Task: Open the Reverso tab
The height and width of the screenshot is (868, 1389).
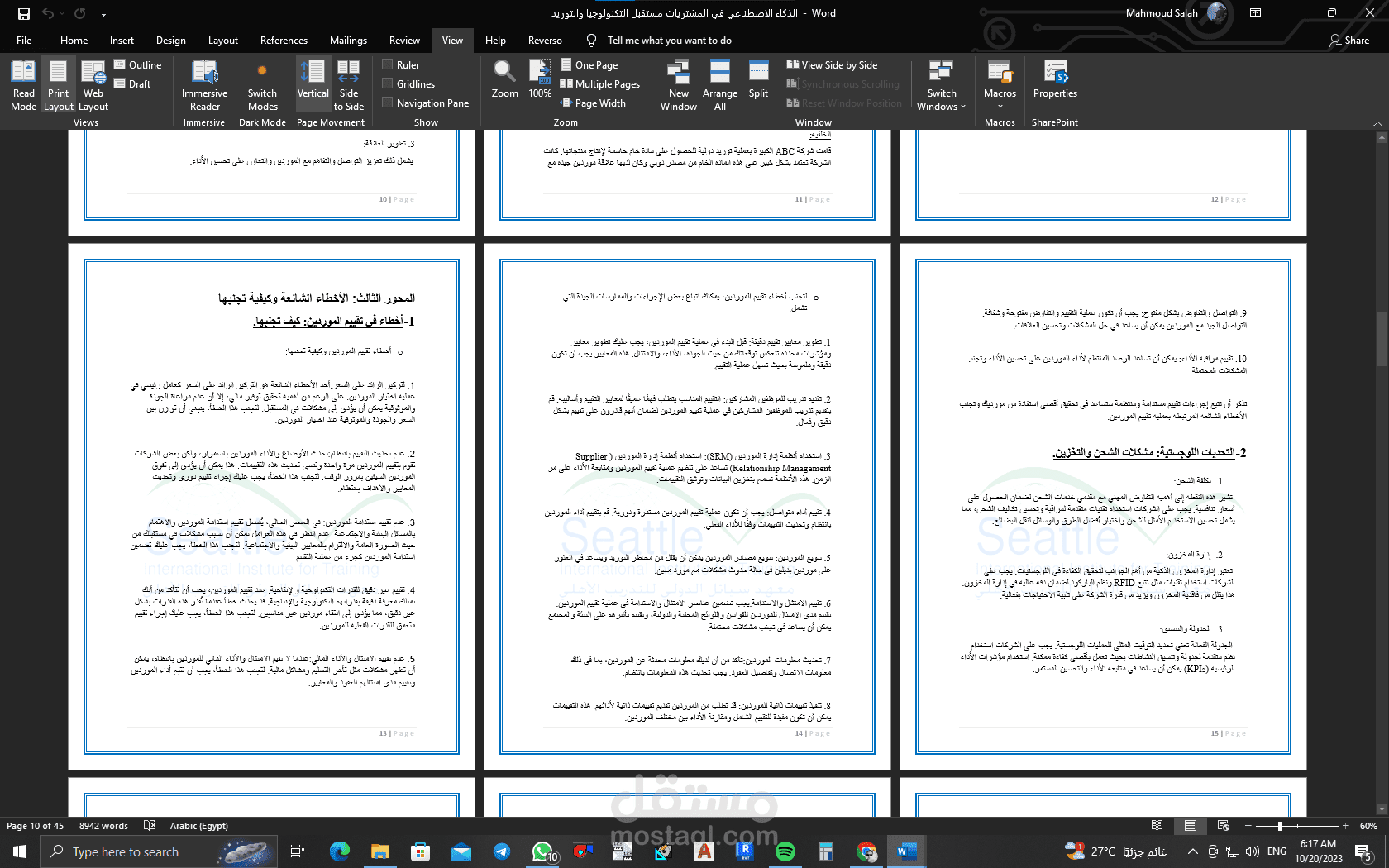Action: (x=545, y=40)
